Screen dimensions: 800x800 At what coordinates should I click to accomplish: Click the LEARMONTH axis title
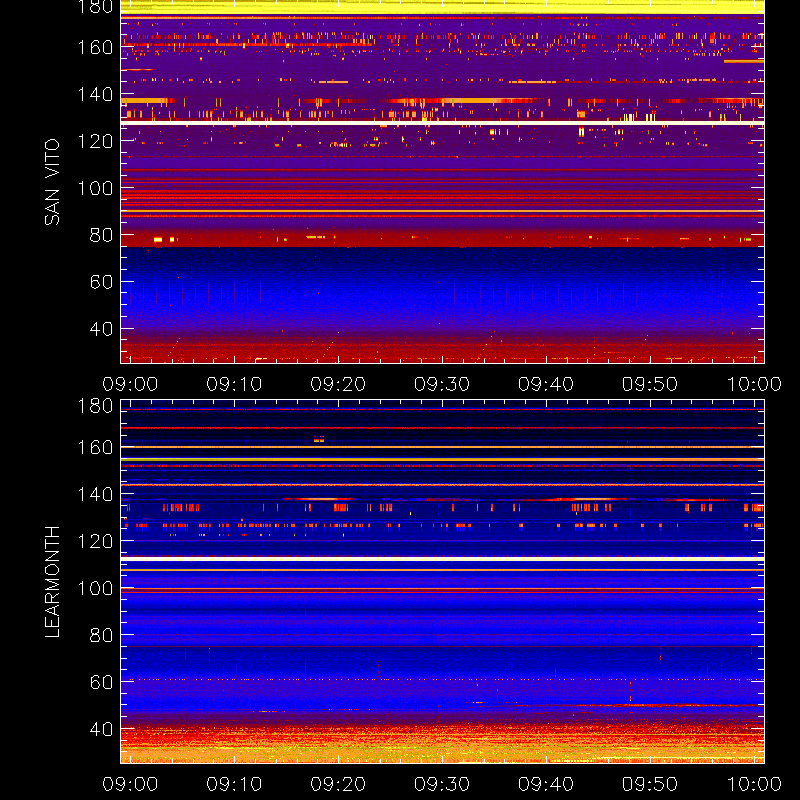[x=52, y=582]
